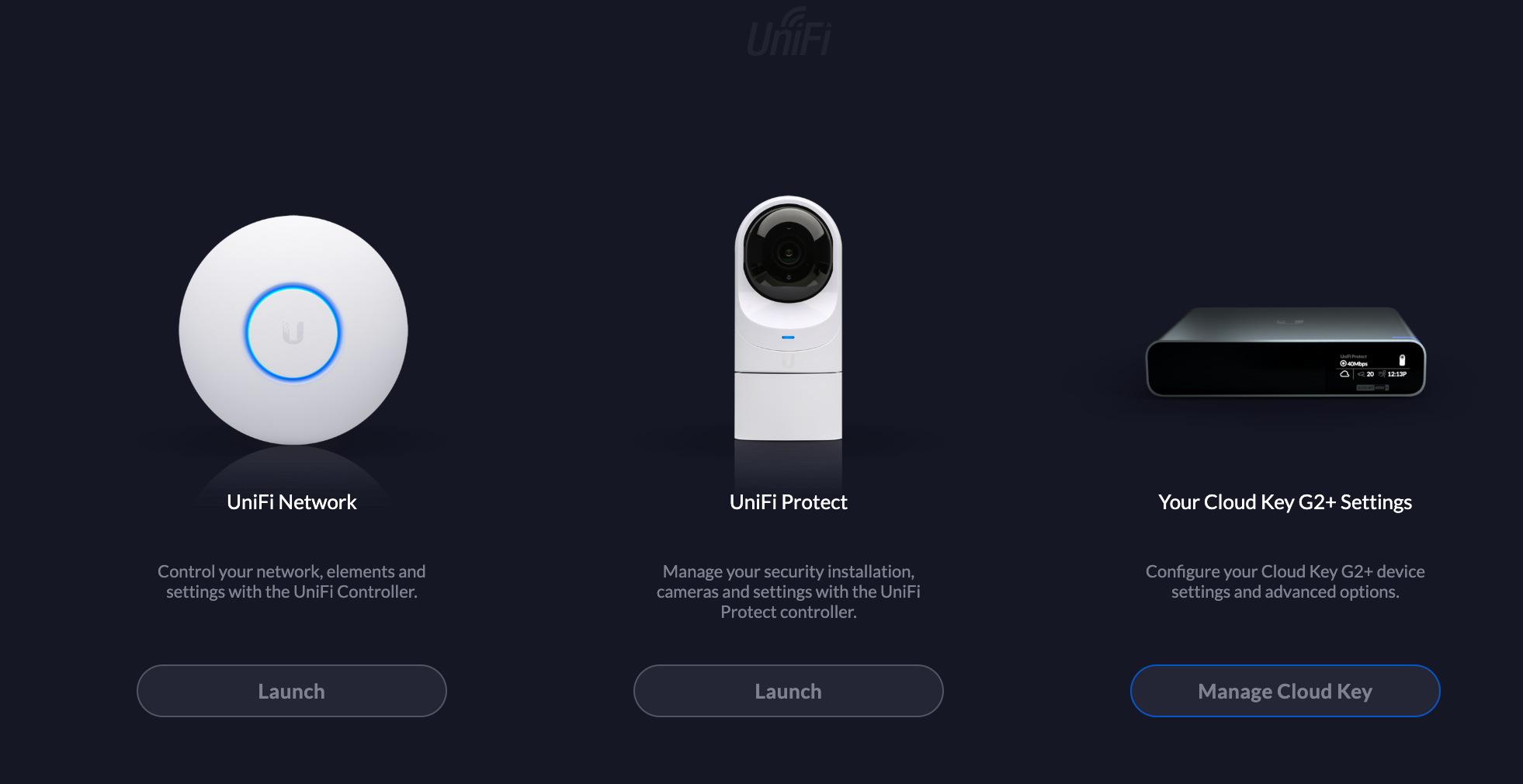
Task: Select the Cloud Key G2+ device image
Action: pos(1286,352)
